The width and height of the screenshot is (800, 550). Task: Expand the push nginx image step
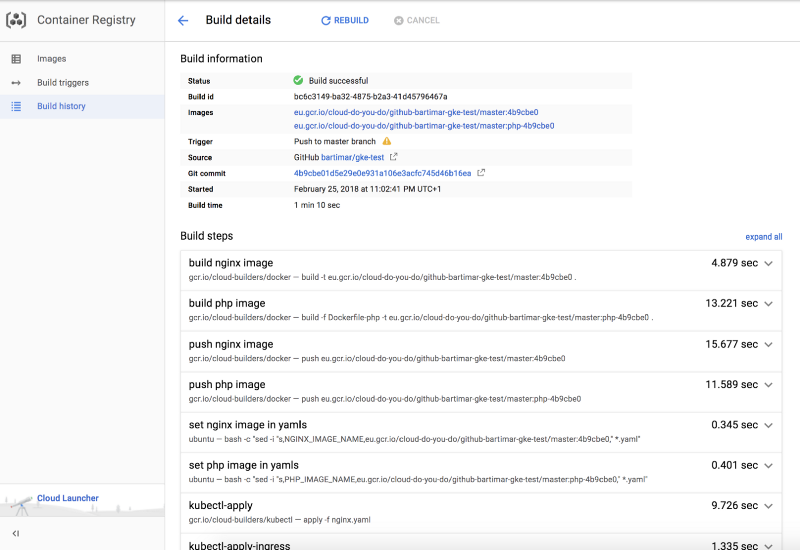coord(768,344)
